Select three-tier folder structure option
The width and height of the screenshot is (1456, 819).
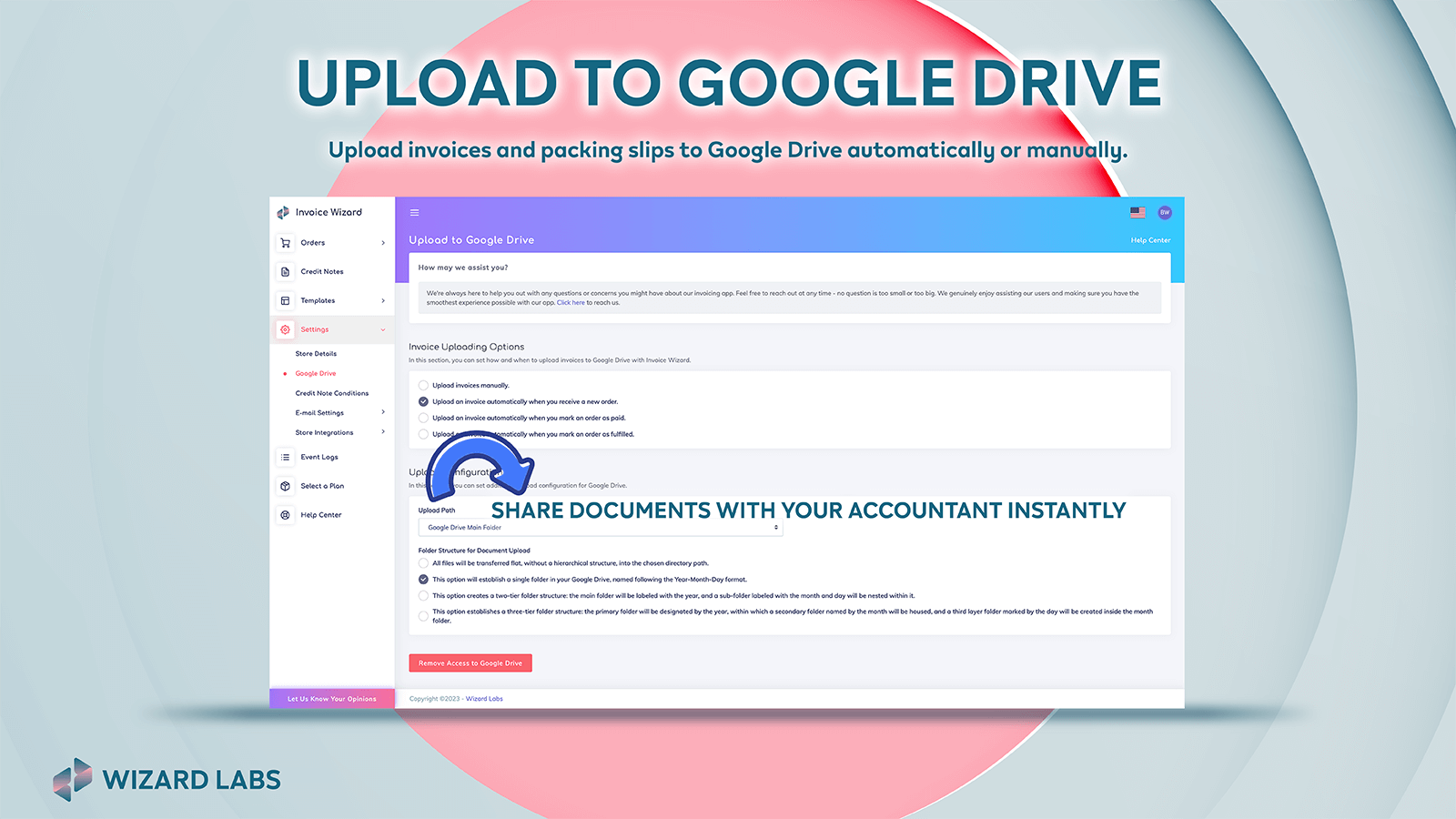tap(423, 616)
